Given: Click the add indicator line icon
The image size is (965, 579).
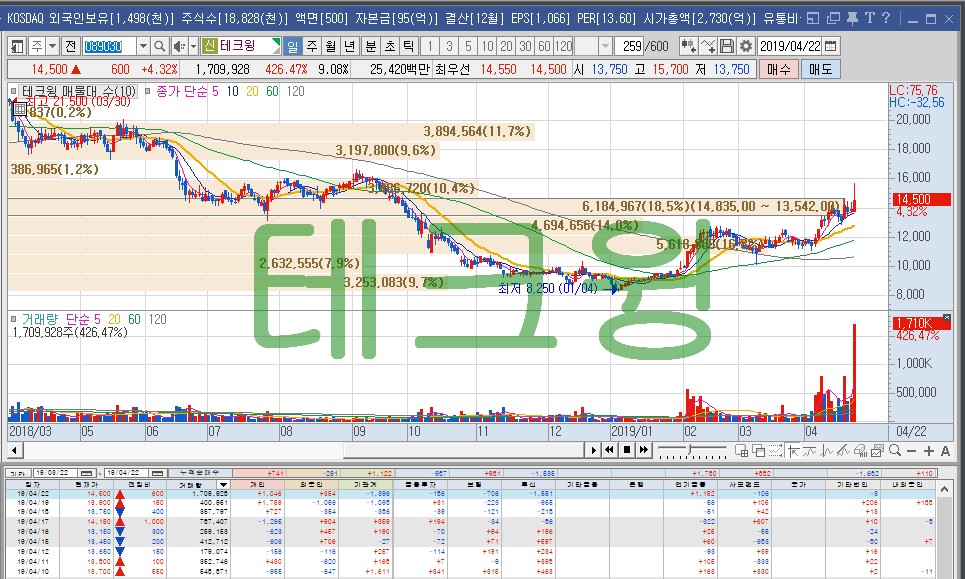Looking at the screenshot, I should tap(708, 46).
